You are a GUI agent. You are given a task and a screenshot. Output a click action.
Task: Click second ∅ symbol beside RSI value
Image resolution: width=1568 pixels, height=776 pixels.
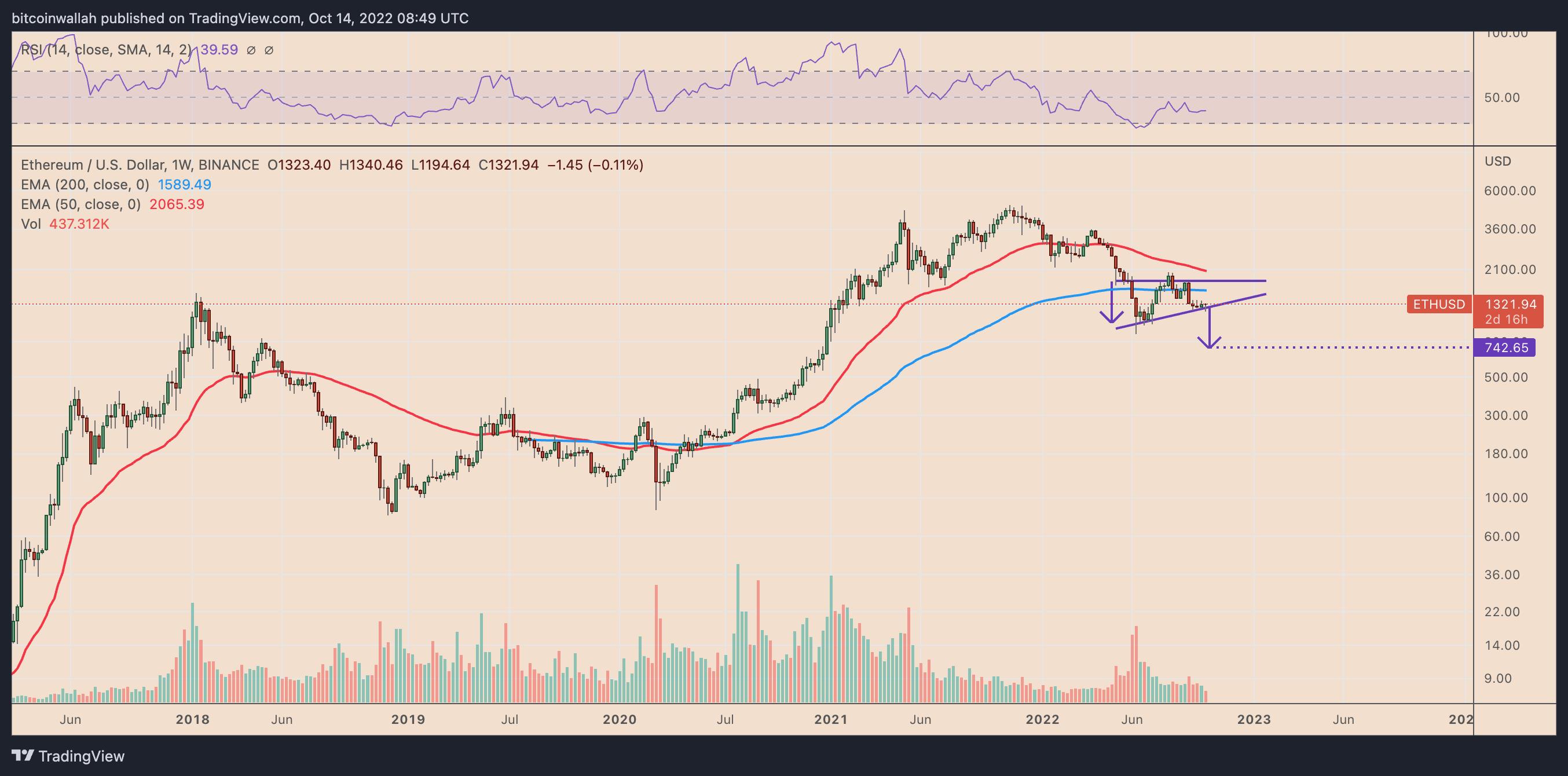coord(269,50)
